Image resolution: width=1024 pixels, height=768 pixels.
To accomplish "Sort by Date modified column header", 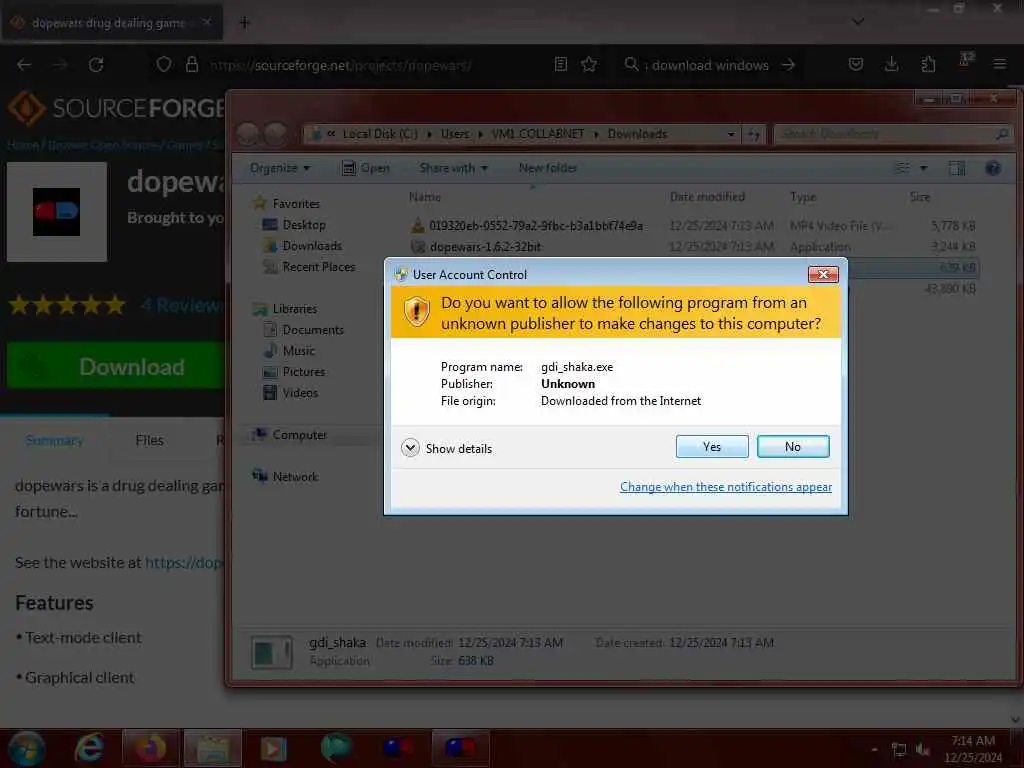I will [707, 197].
